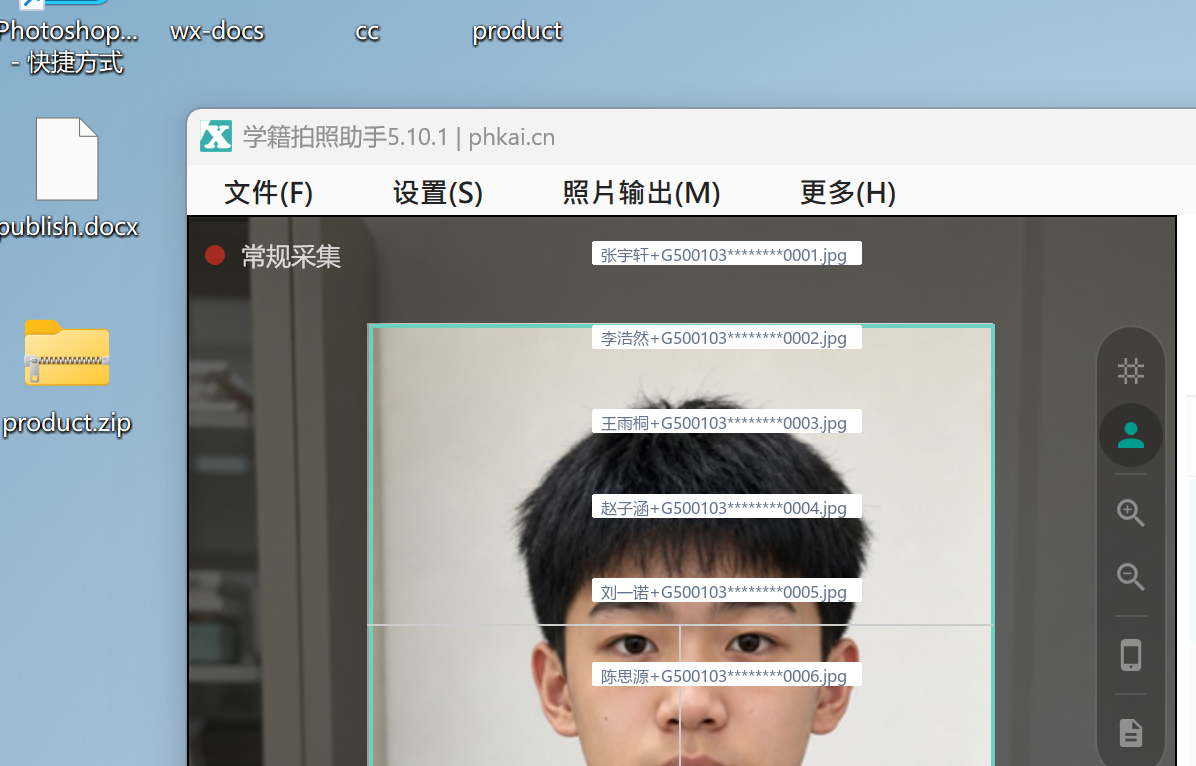Select 刘一诺+G500103********0005.jpg filename
Screen dimensions: 1196x766
726,591
